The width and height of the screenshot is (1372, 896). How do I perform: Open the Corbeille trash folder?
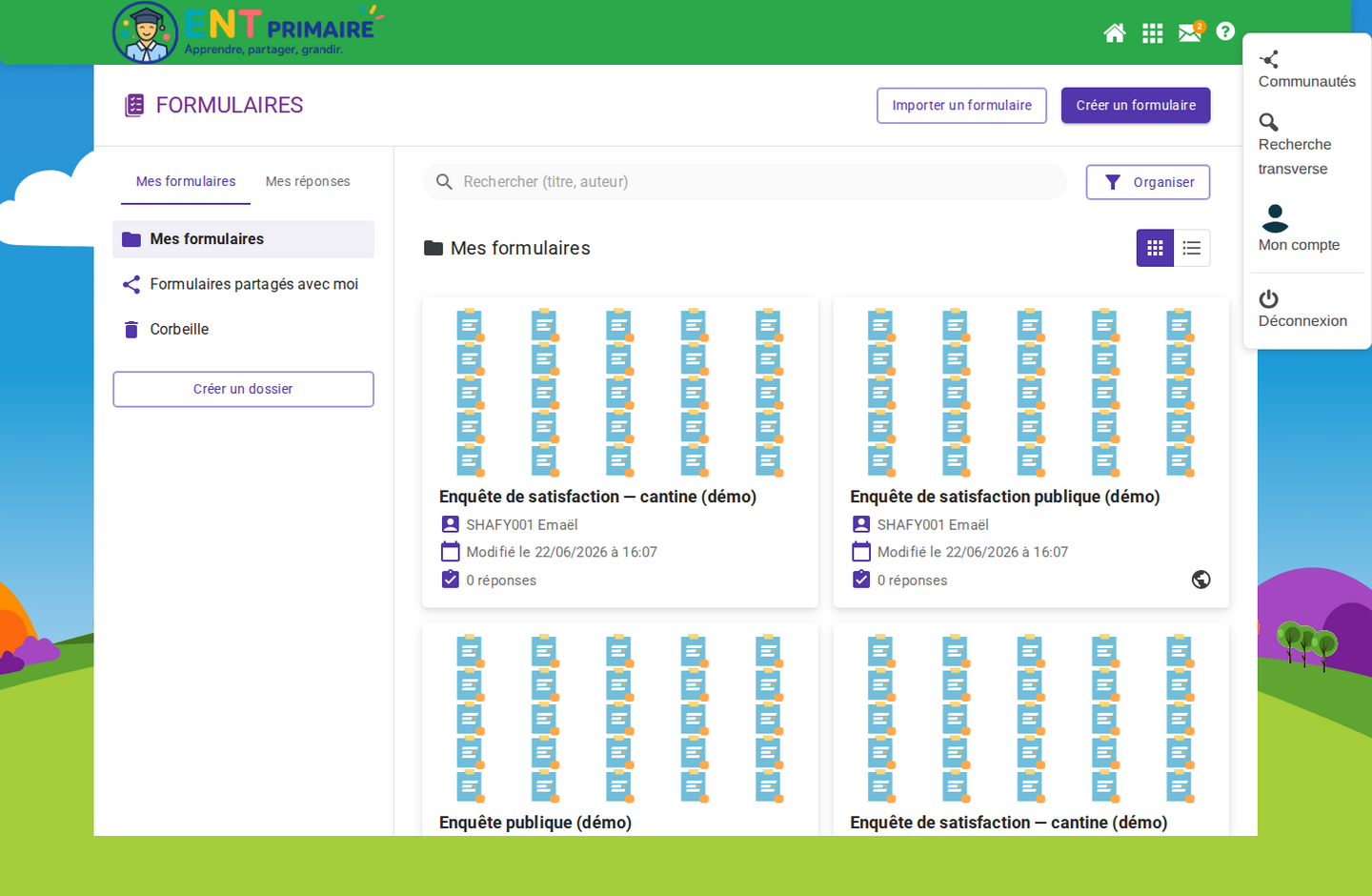(x=243, y=329)
